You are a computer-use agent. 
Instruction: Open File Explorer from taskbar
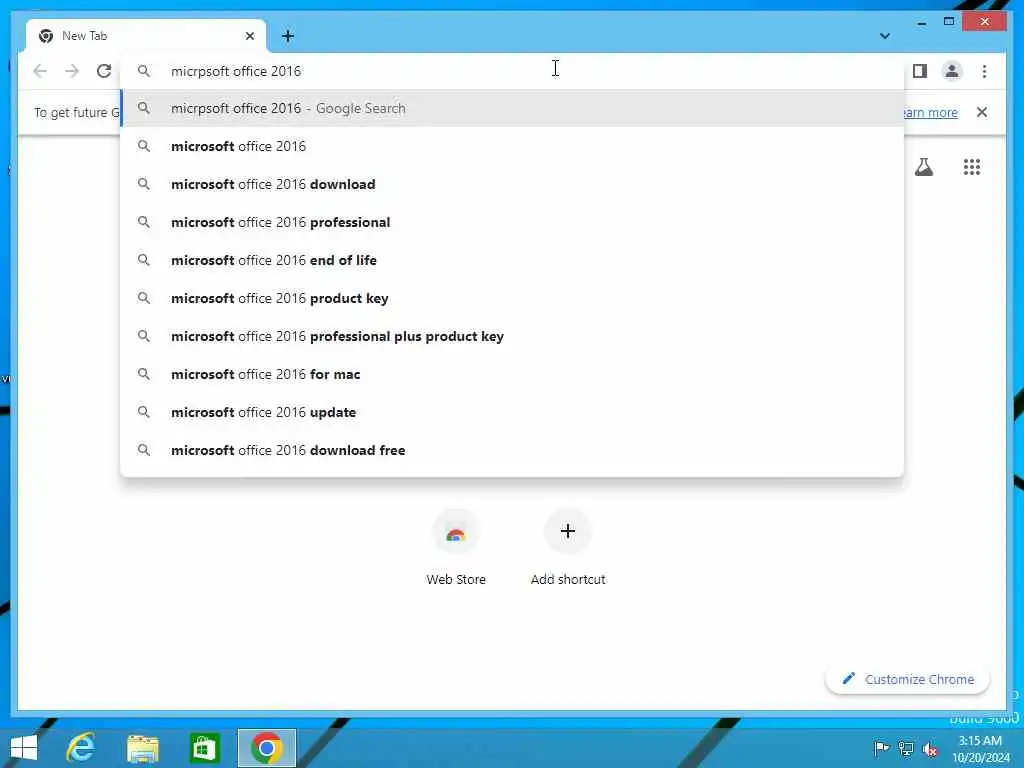143,748
